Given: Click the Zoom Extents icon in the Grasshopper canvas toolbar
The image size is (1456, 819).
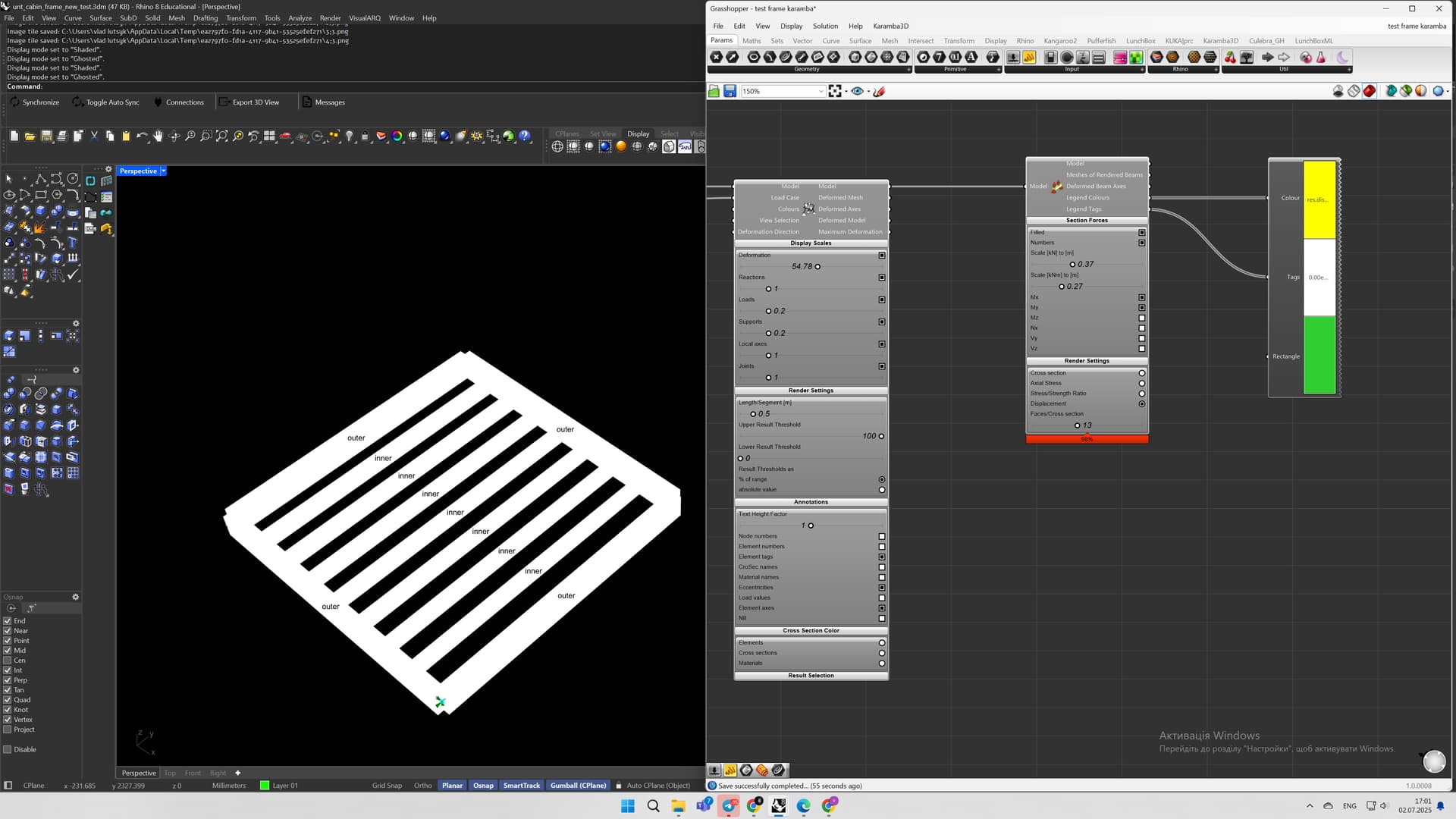Looking at the screenshot, I should point(835,91).
